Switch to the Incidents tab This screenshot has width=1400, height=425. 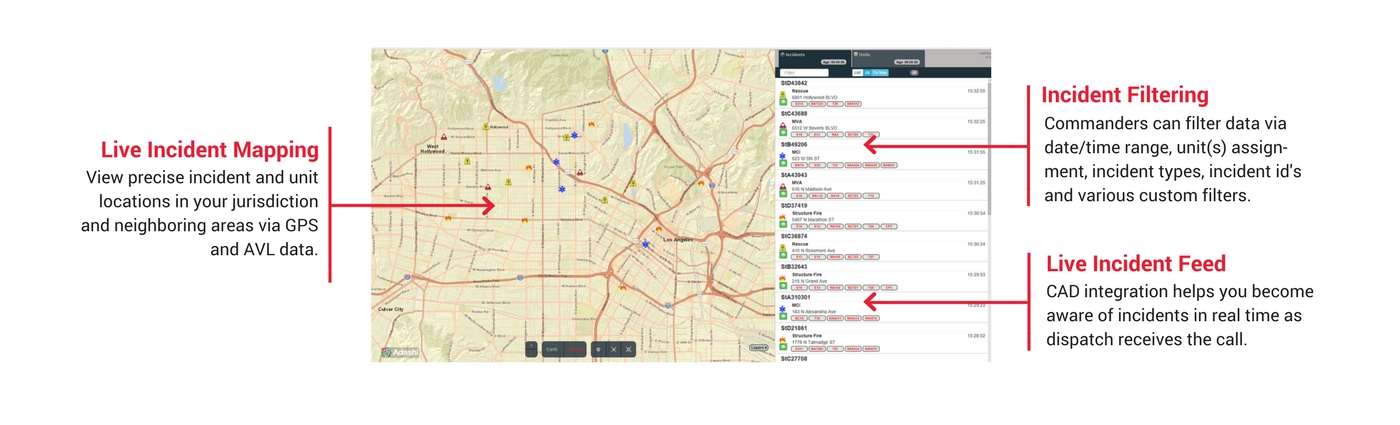pyautogui.click(x=796, y=55)
